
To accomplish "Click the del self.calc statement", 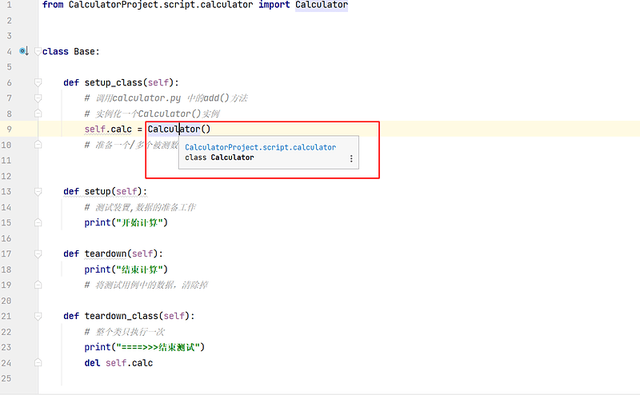I will click(x=118, y=363).
